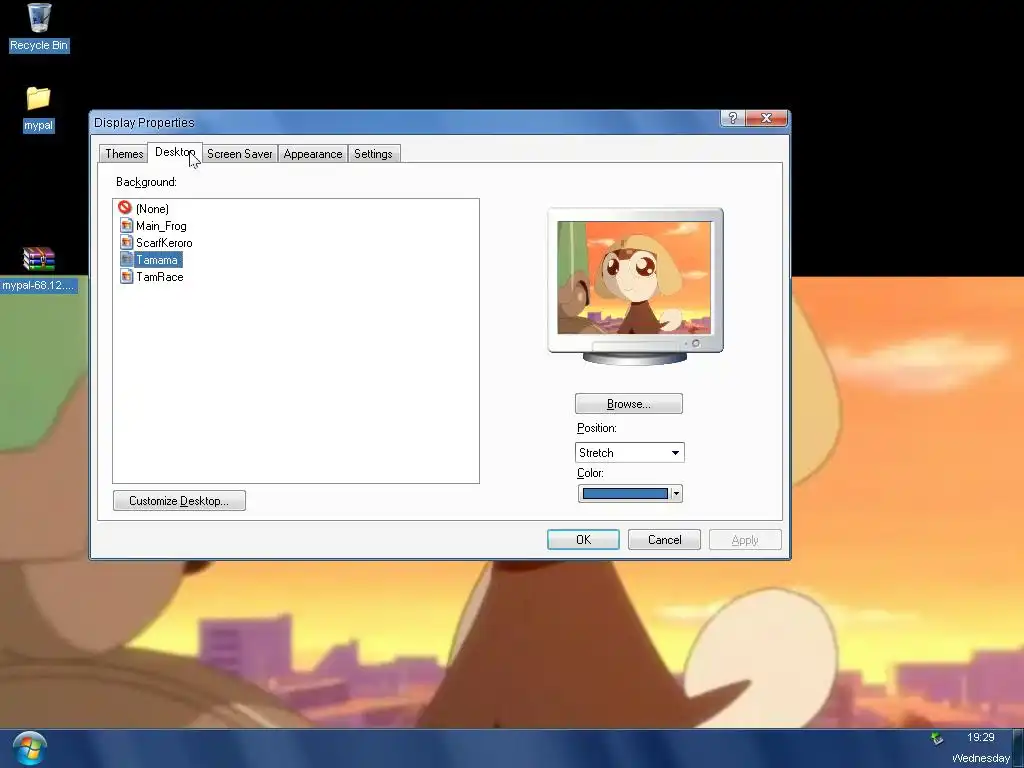This screenshot has width=1024, height=768.
Task: Click the TamRace image file icon
Action: pyautogui.click(x=127, y=276)
